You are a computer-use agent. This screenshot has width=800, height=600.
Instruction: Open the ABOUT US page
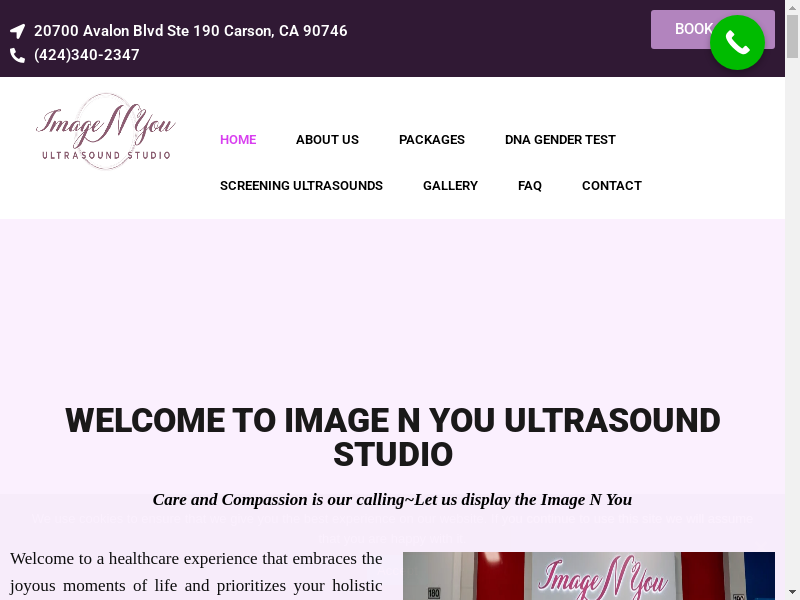point(327,140)
